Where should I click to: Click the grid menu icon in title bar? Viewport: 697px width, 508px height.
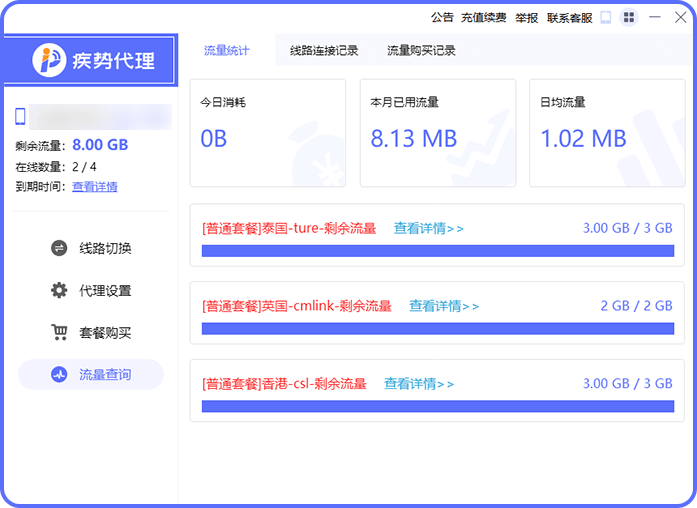point(629,17)
